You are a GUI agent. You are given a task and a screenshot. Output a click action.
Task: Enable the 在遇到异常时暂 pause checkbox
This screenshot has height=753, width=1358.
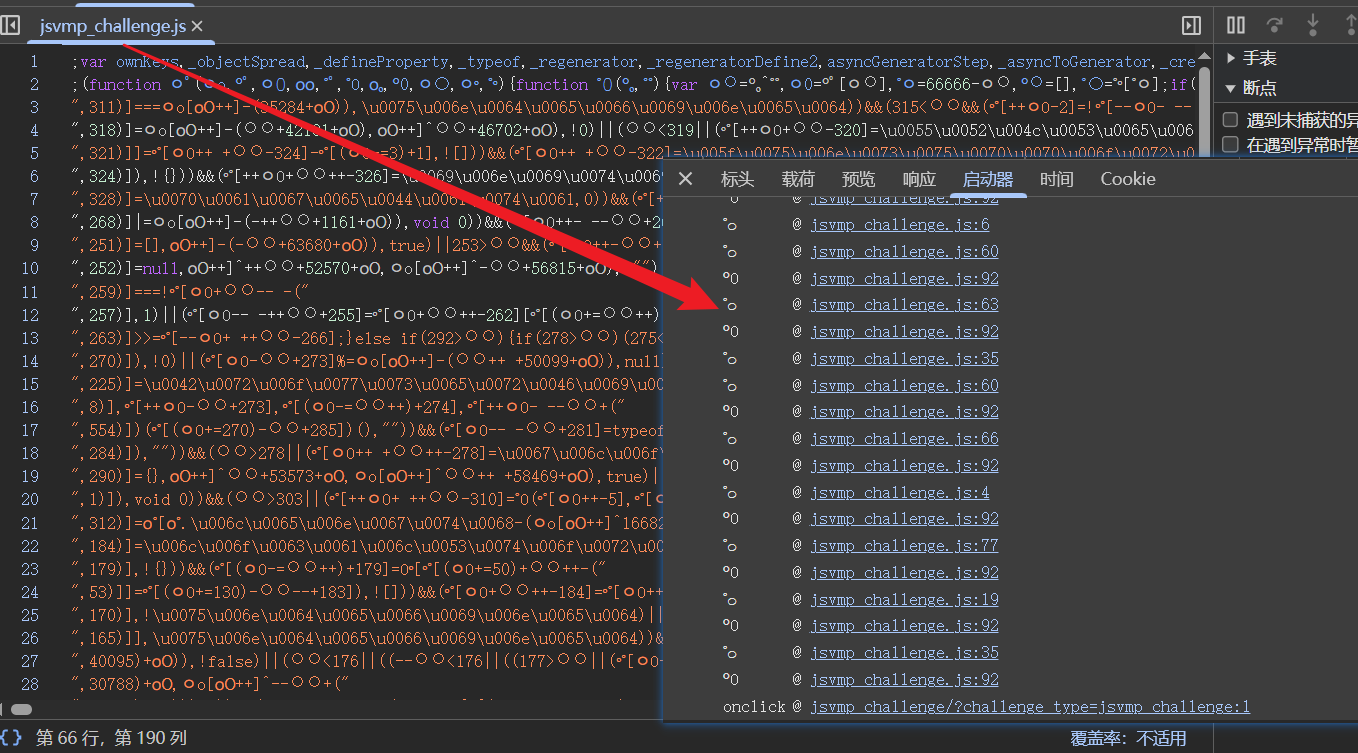1231,145
